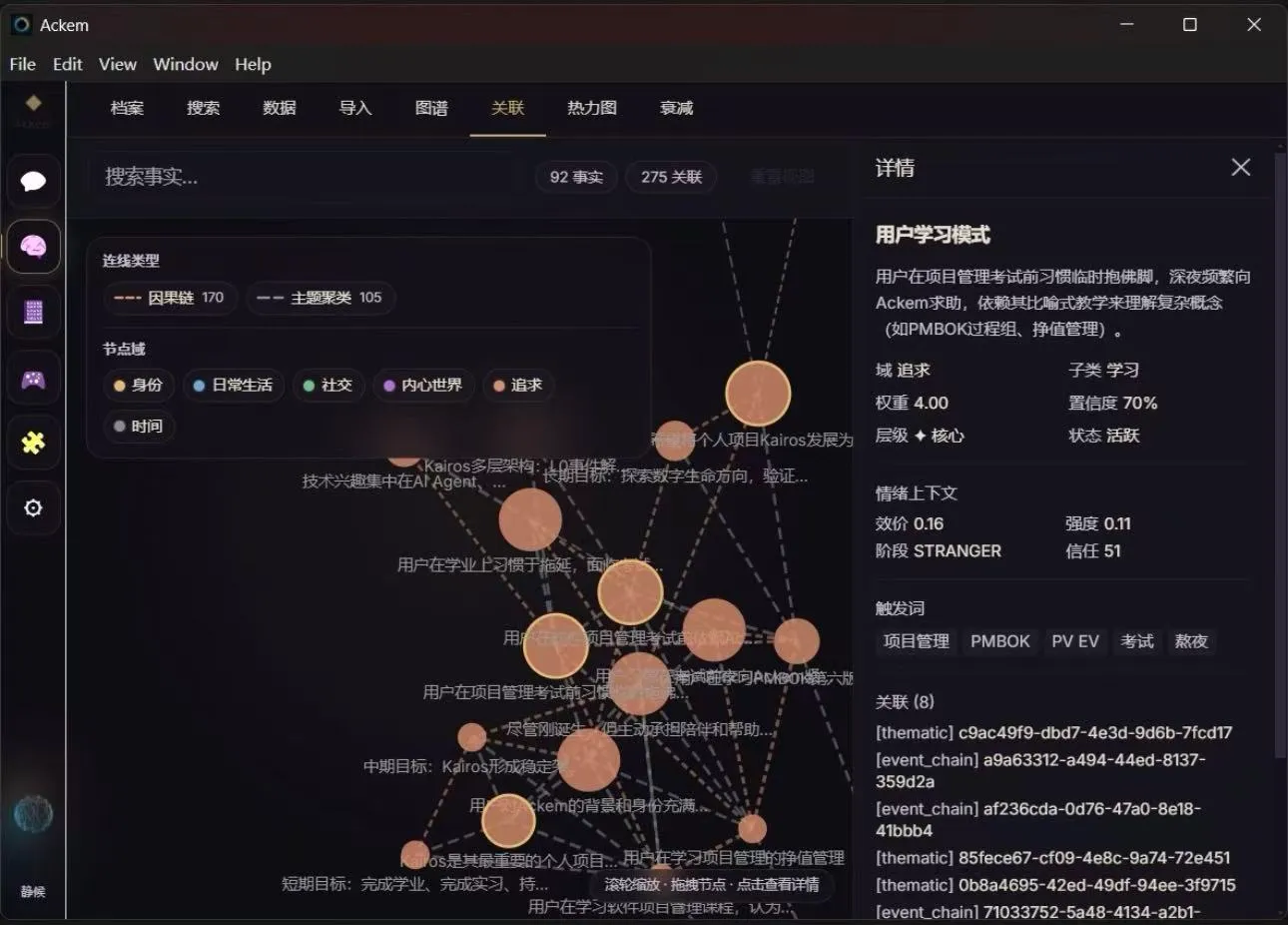Click the round avatar above 静候
This screenshot has height=925, width=1288.
coord(33,814)
